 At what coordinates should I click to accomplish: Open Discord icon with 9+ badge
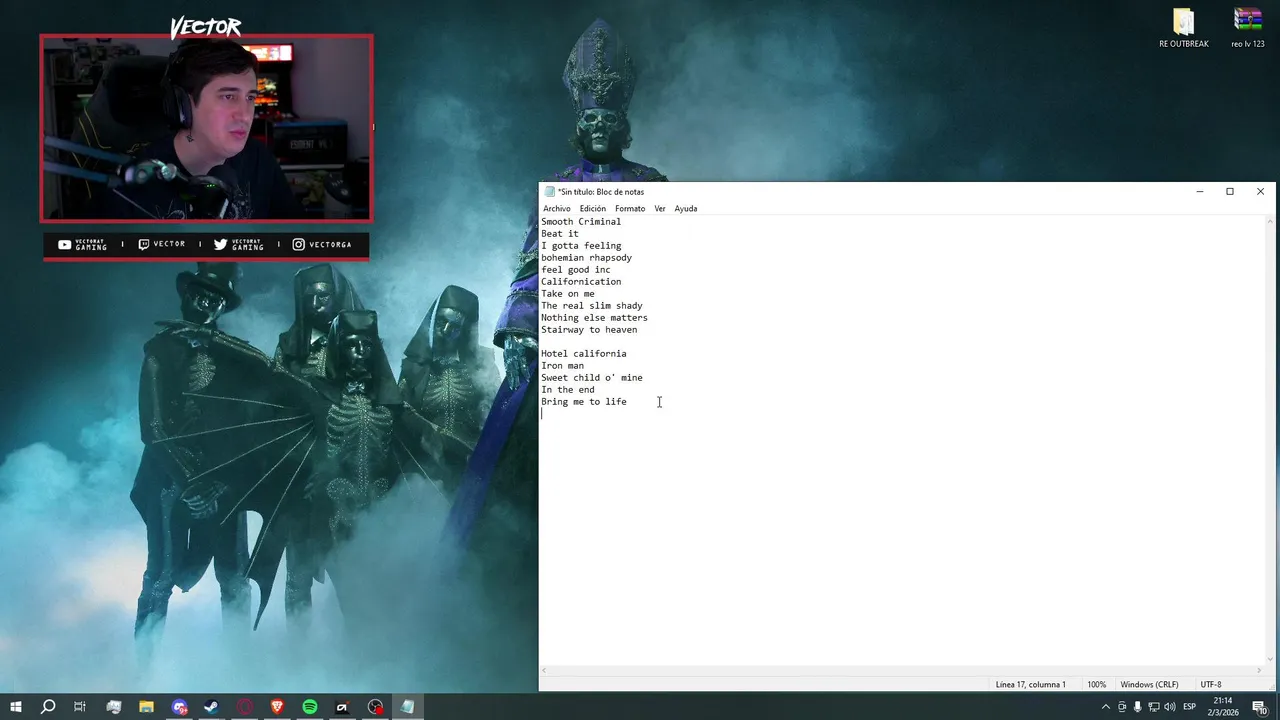(179, 707)
